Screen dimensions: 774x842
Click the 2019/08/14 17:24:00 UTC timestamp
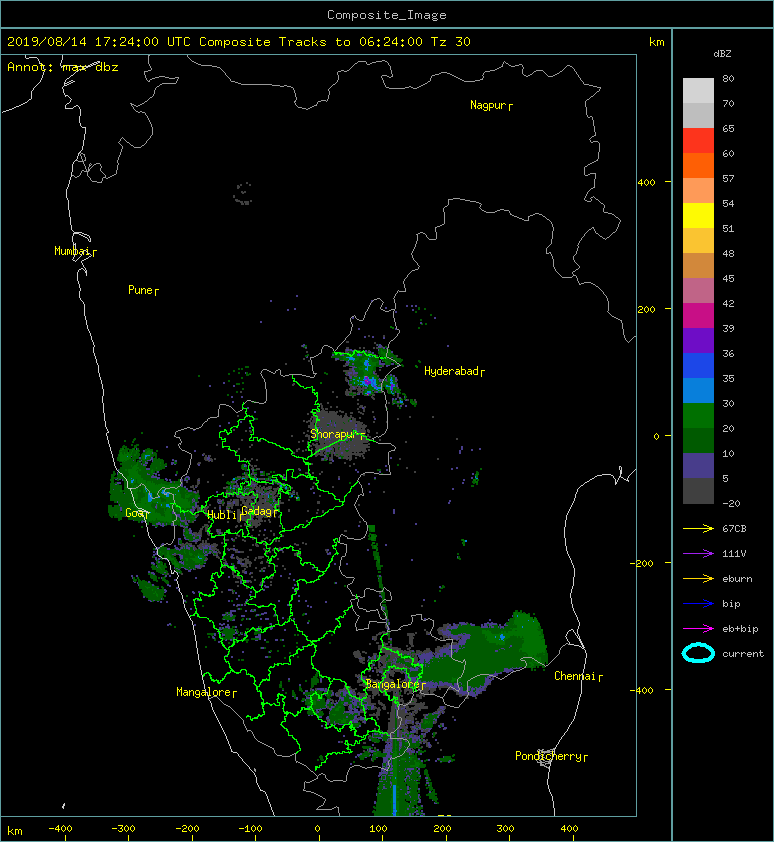[99, 42]
